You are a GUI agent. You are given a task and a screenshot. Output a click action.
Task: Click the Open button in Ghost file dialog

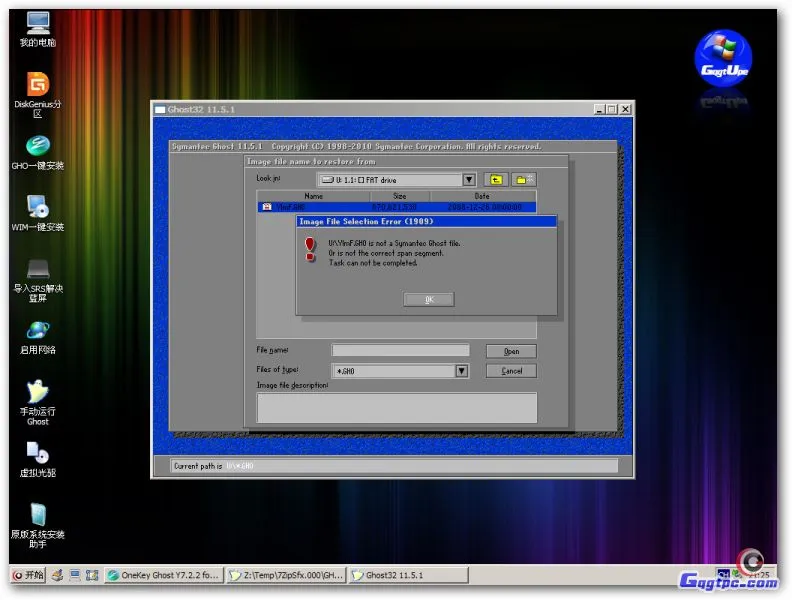pyautogui.click(x=511, y=351)
